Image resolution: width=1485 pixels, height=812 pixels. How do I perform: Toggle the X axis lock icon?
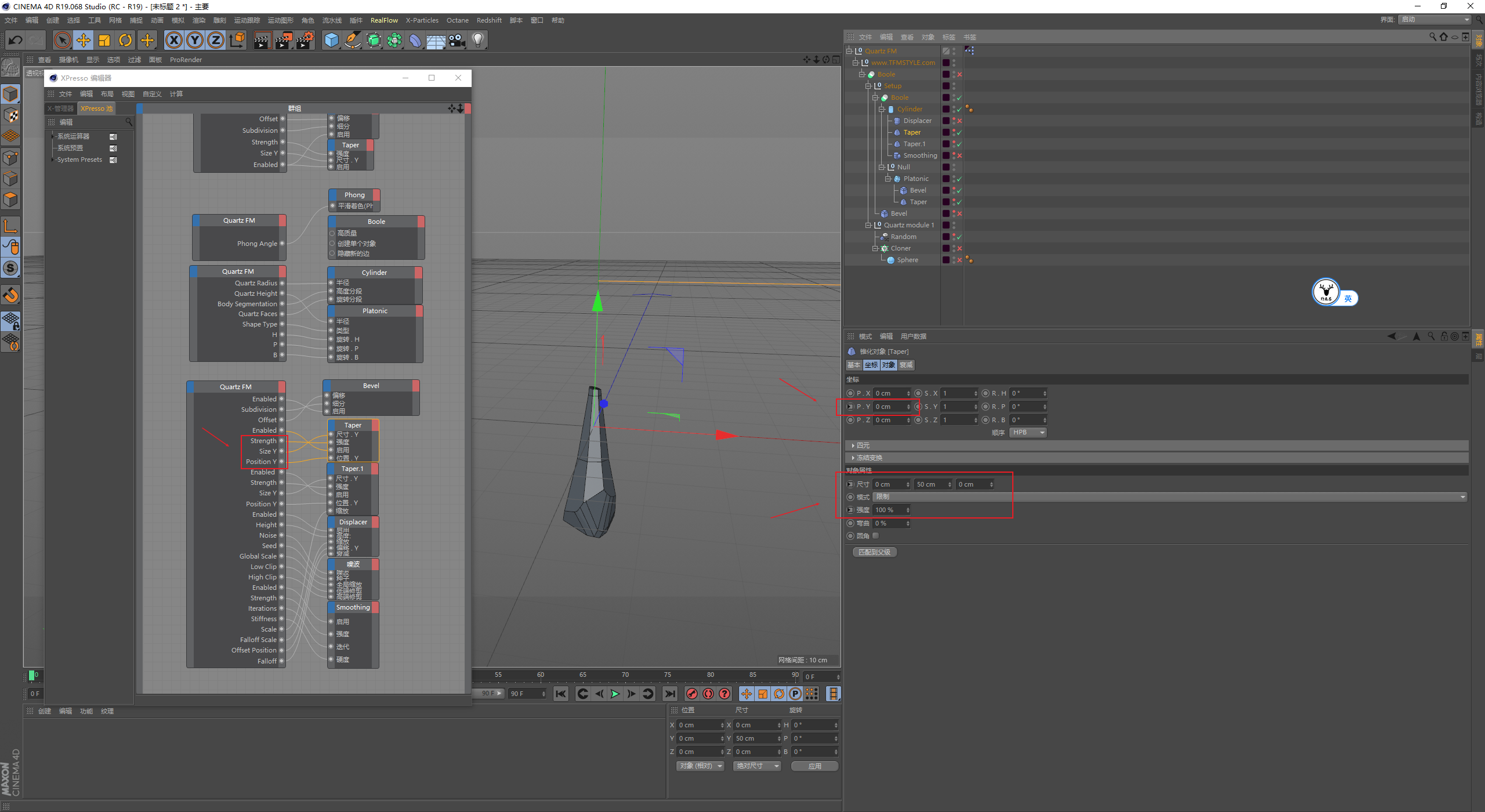pos(173,40)
